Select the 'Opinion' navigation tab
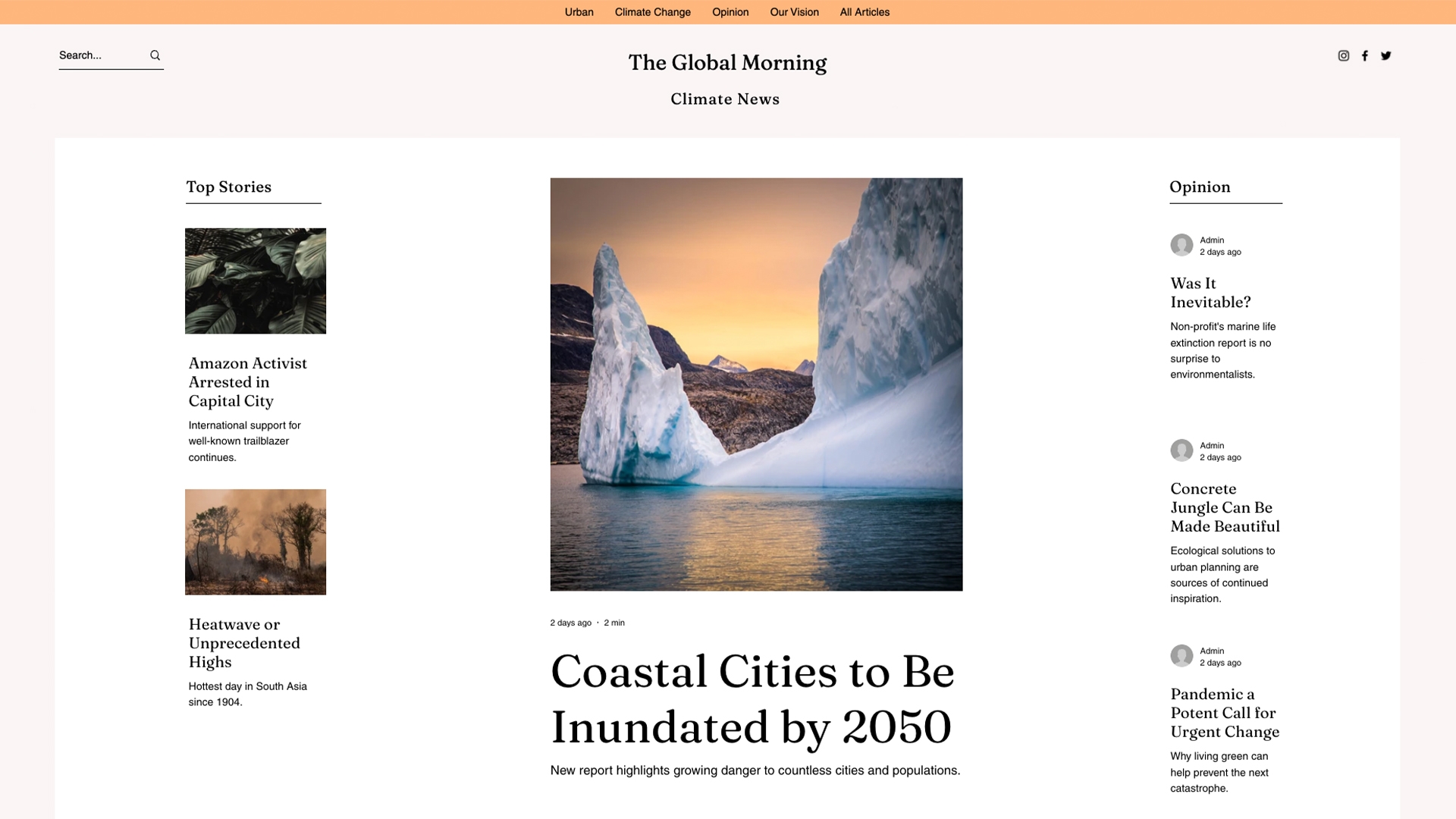Image resolution: width=1456 pixels, height=819 pixels. click(x=730, y=12)
